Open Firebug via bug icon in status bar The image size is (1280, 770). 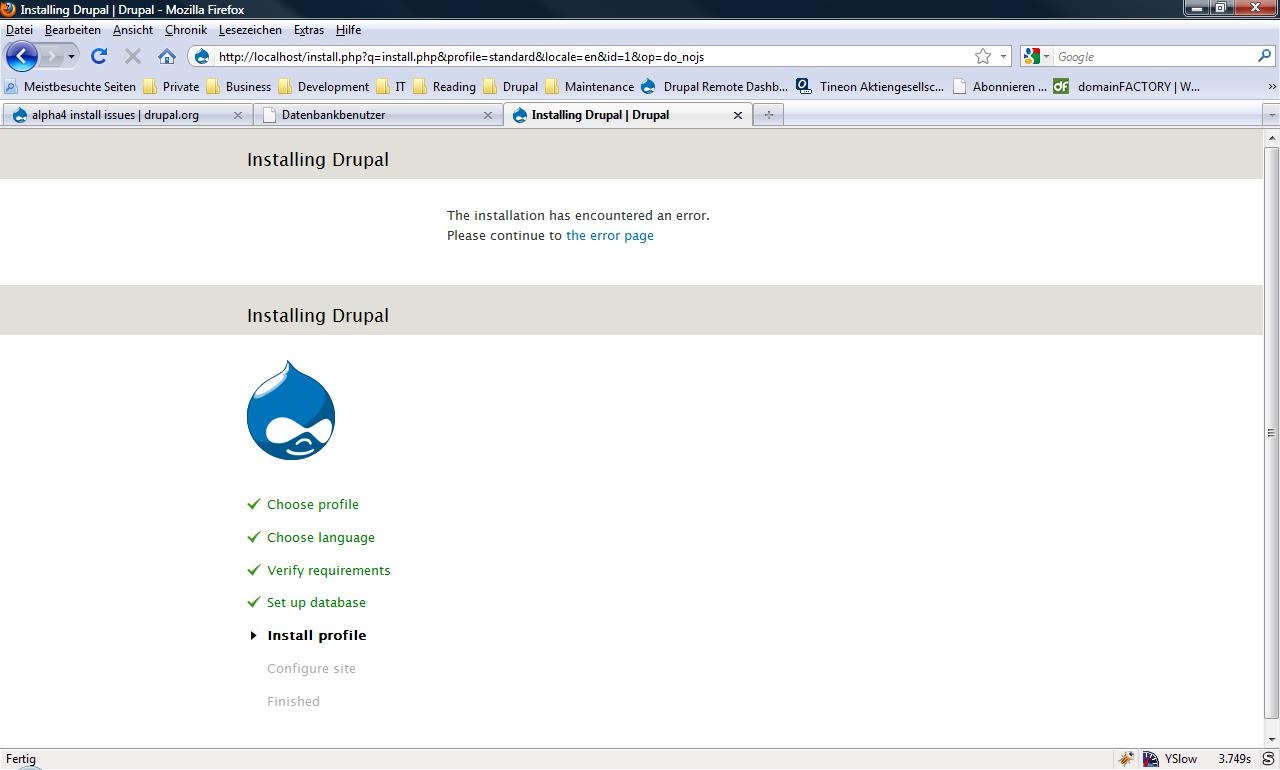[1126, 759]
